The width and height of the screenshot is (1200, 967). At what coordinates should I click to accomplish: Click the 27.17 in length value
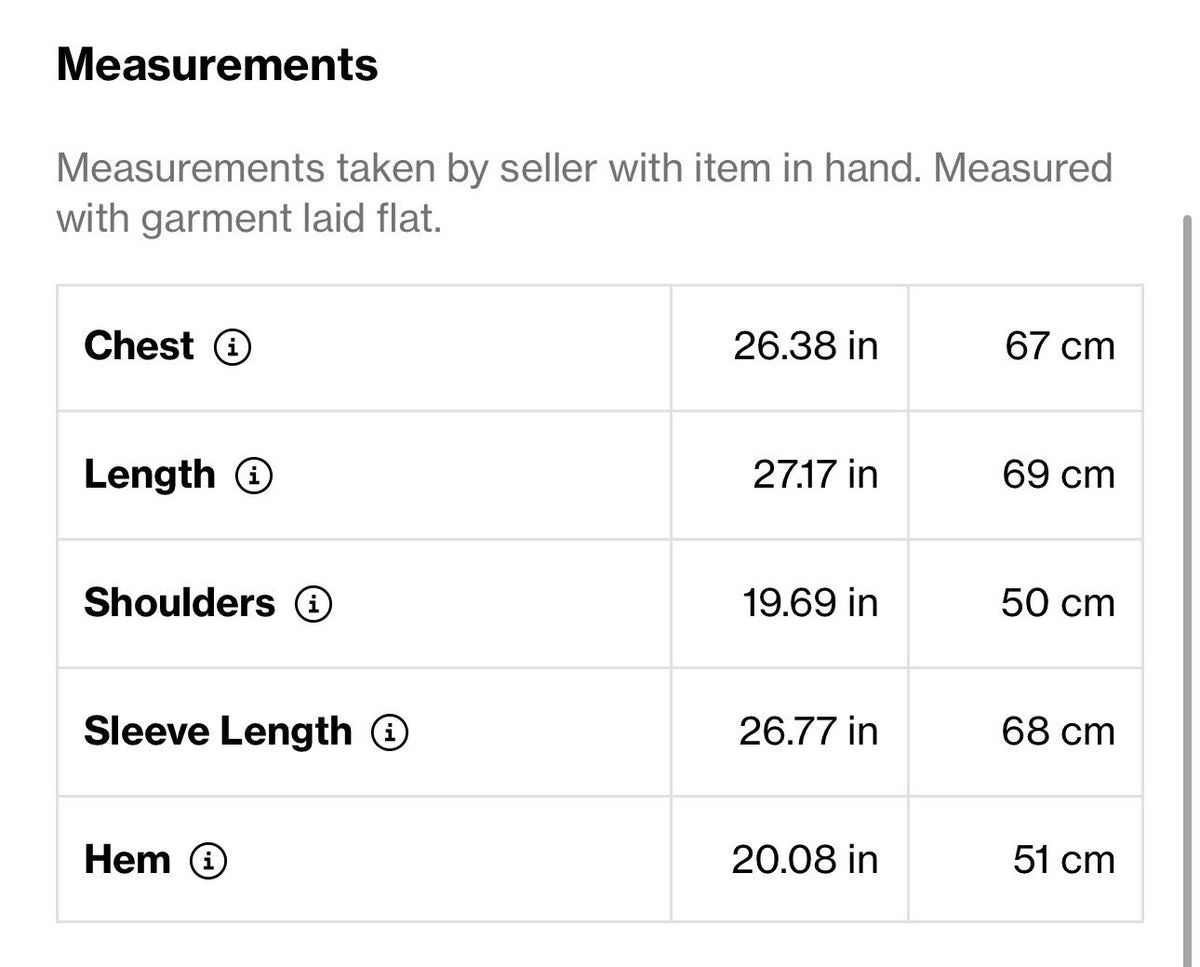tap(815, 475)
